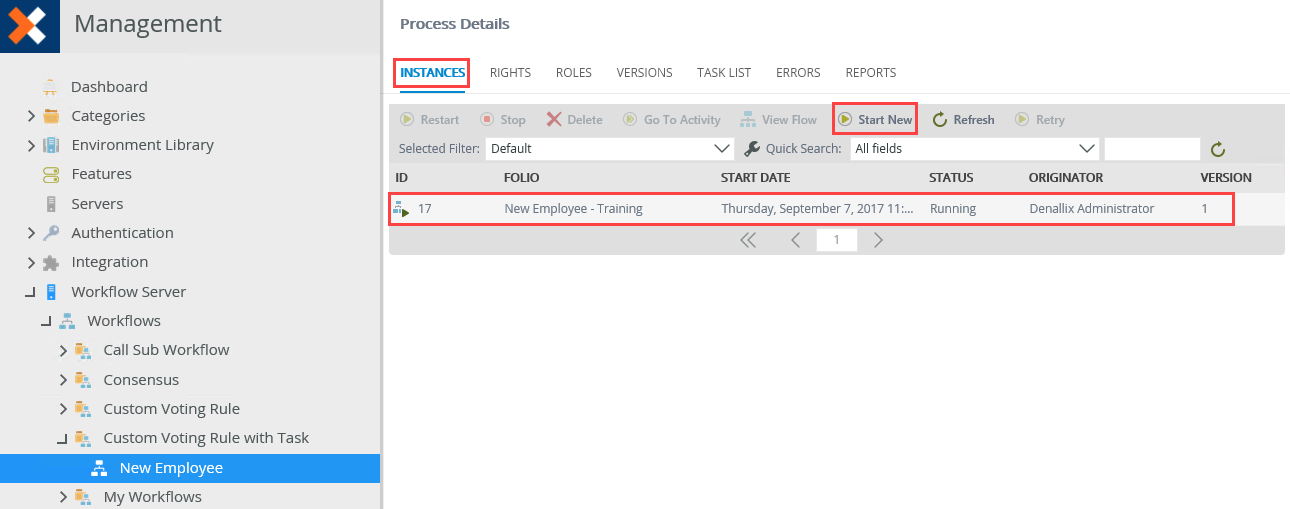The width and height of the screenshot is (1290, 509).
Task: Click the New Employee workflow icon
Action: point(99,468)
